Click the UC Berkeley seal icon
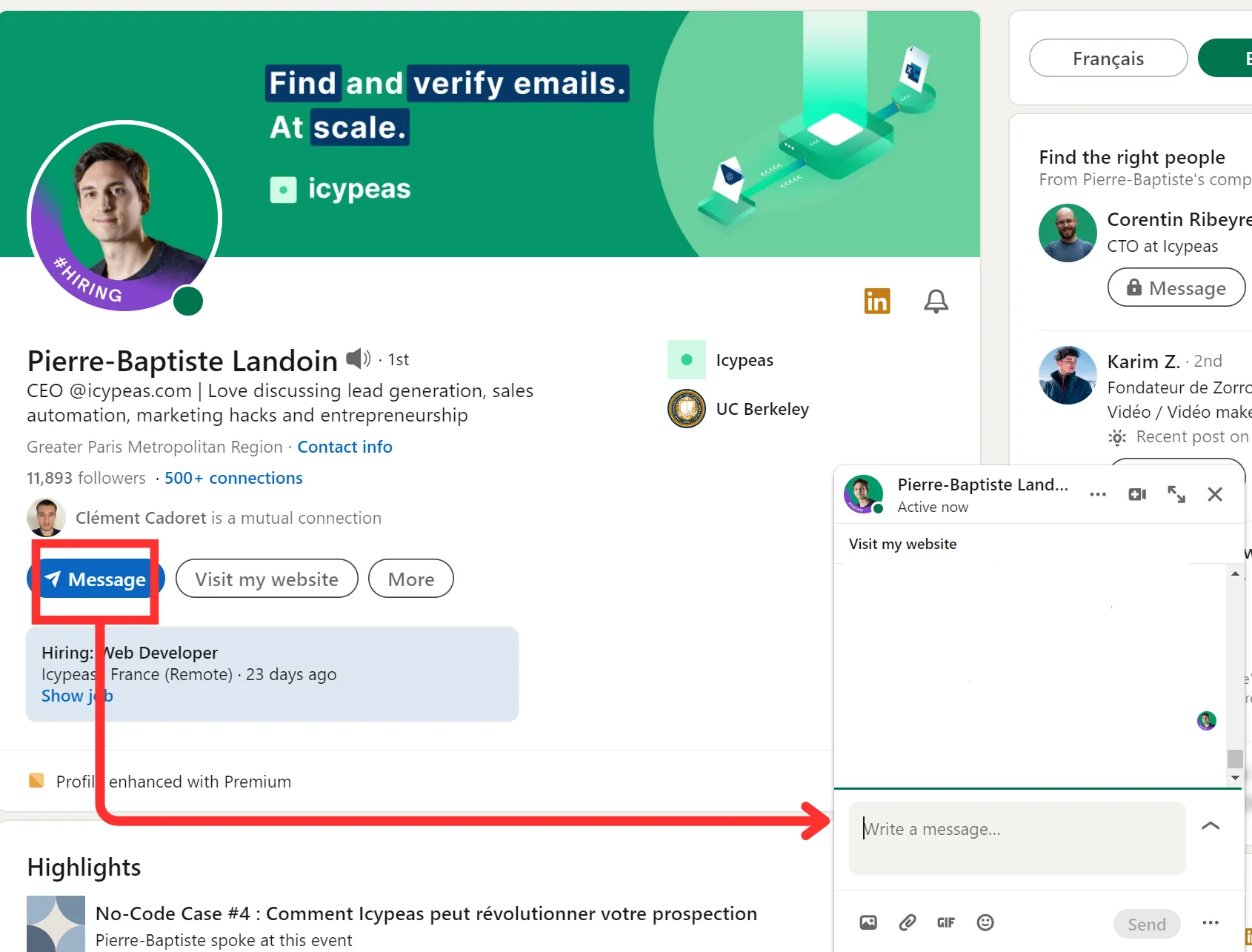The height and width of the screenshot is (952, 1252). [x=687, y=409]
